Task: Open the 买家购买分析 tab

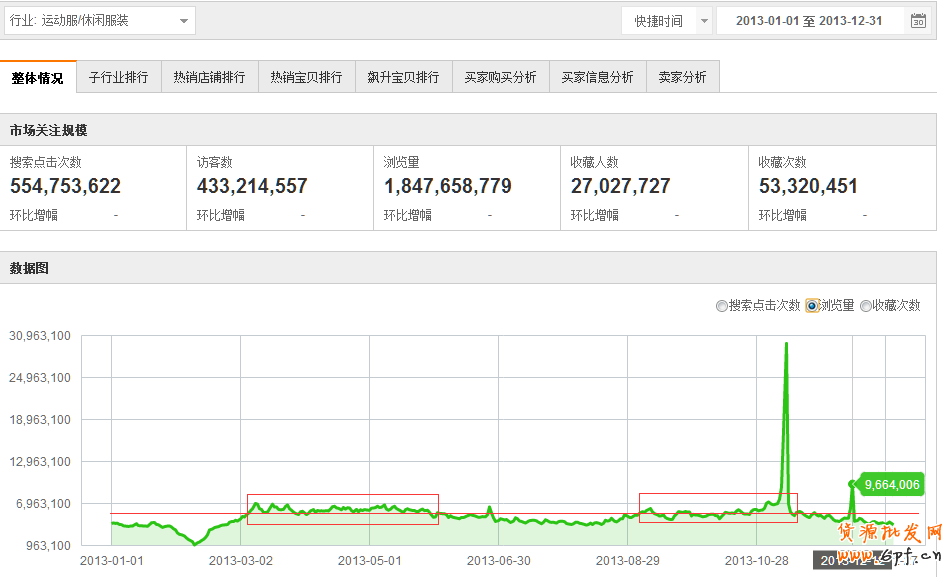Action: 500,78
